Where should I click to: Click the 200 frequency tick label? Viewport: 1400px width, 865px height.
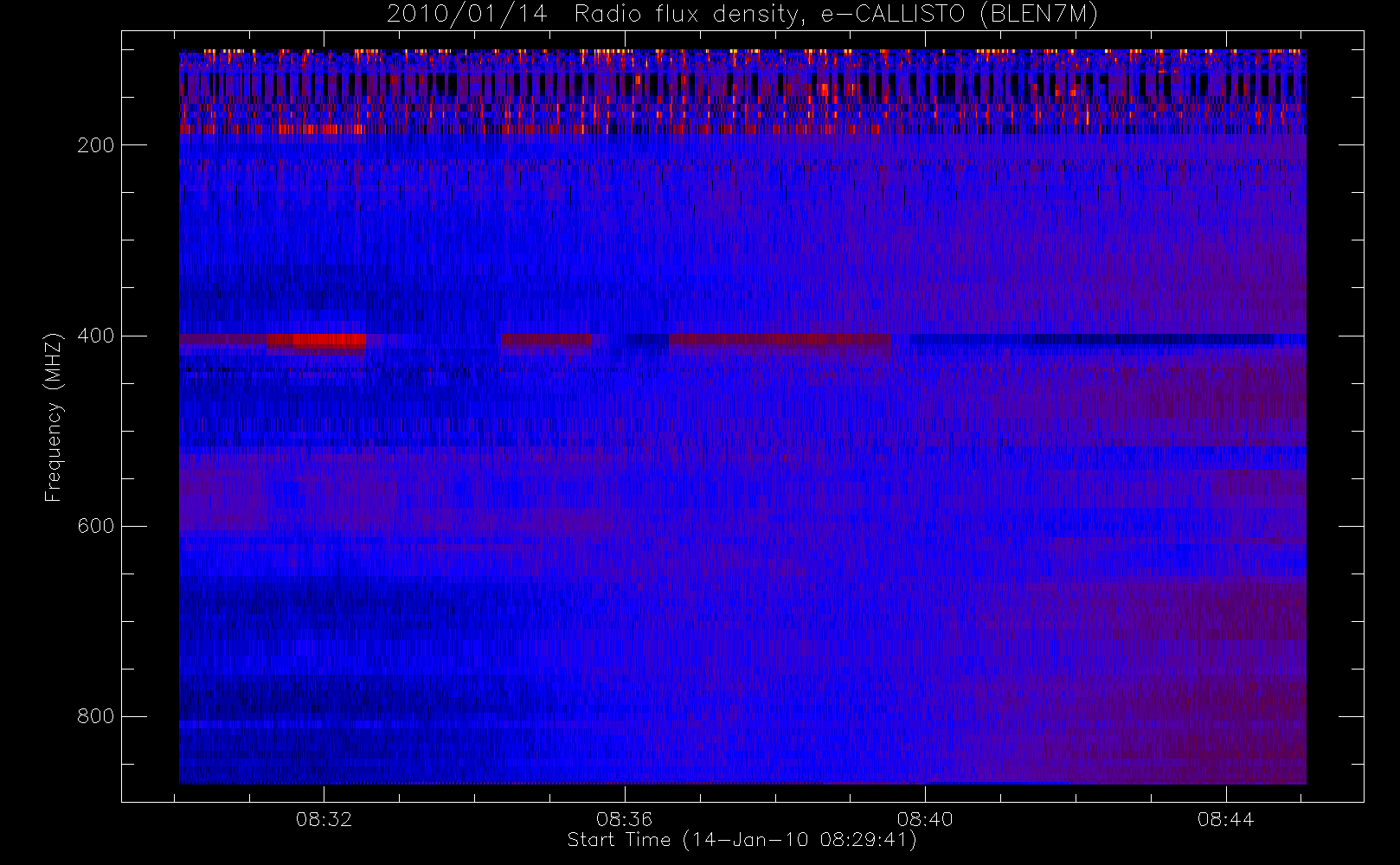click(x=95, y=145)
